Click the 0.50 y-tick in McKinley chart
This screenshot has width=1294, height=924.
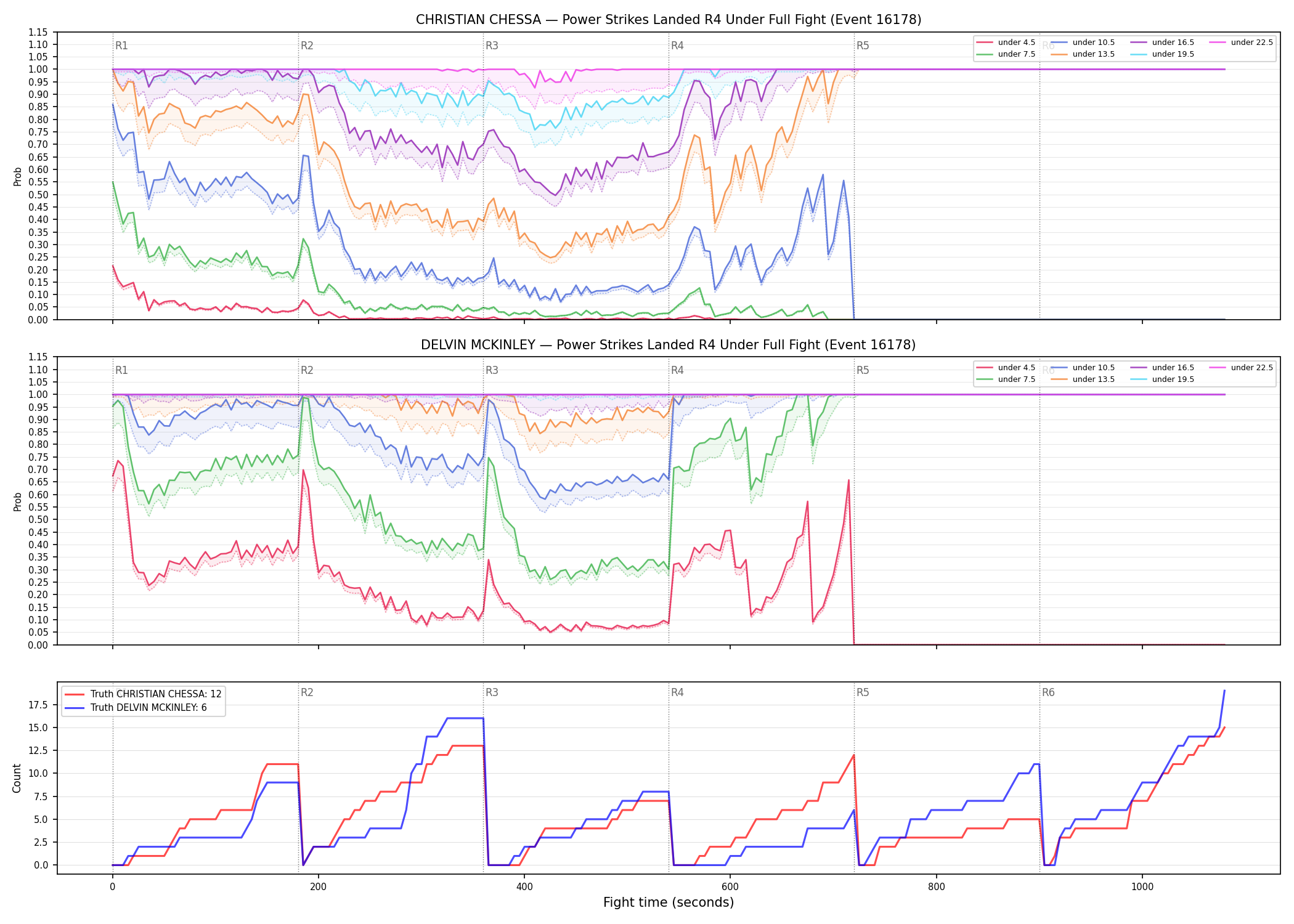38,520
